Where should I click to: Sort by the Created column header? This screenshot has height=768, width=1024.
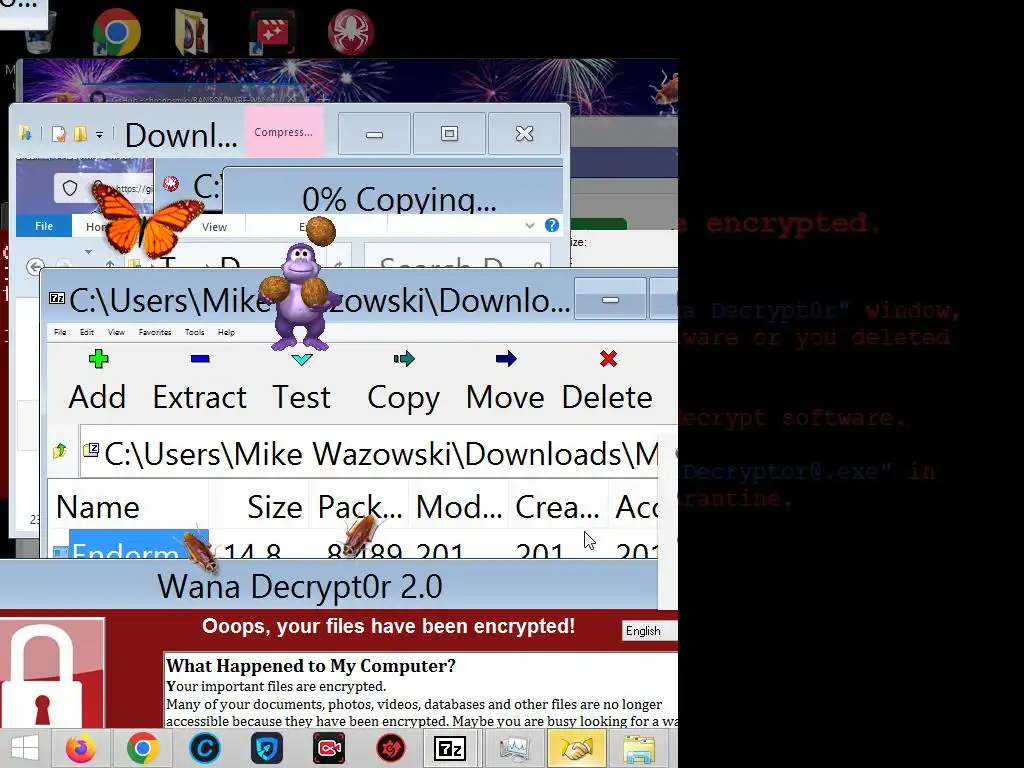558,507
